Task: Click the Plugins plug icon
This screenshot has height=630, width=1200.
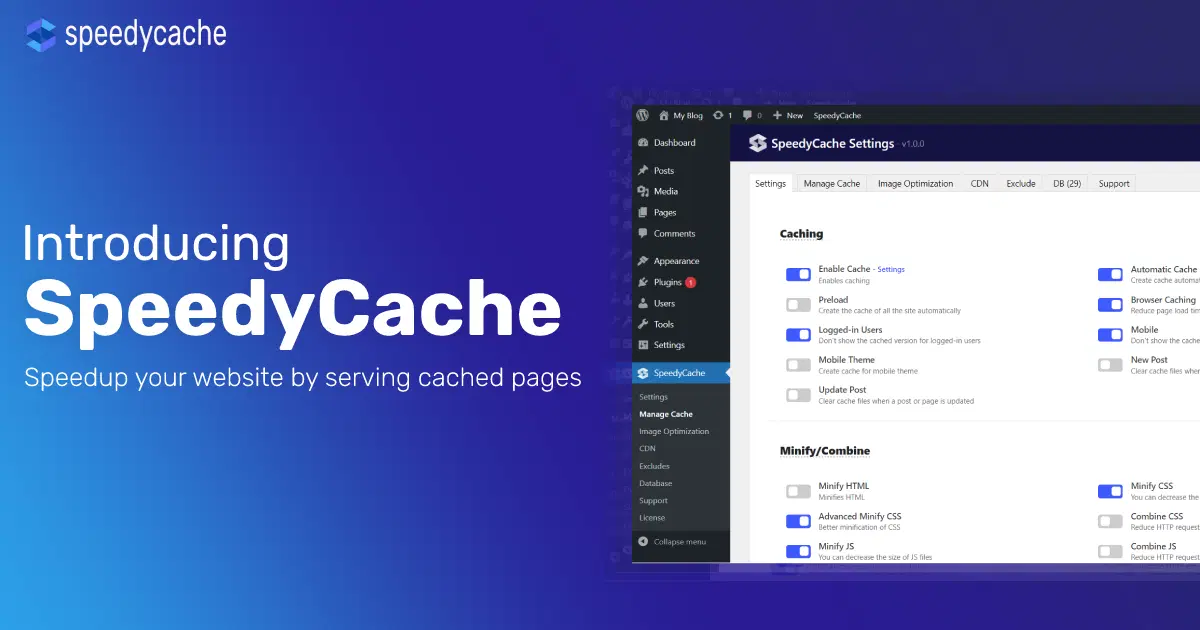Action: tap(643, 283)
